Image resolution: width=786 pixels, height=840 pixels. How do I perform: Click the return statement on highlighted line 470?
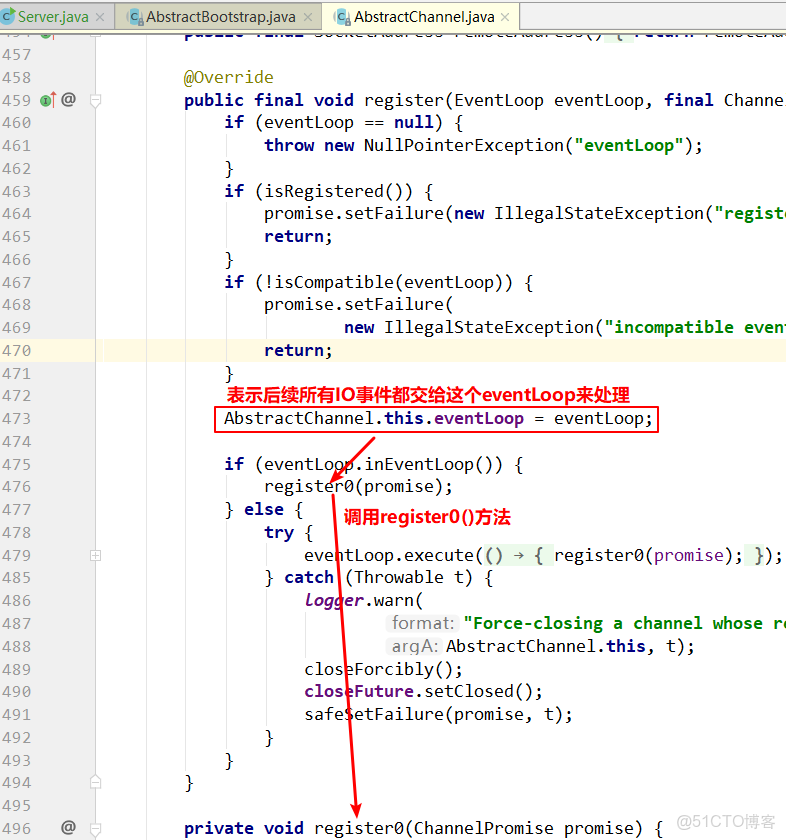(x=298, y=351)
